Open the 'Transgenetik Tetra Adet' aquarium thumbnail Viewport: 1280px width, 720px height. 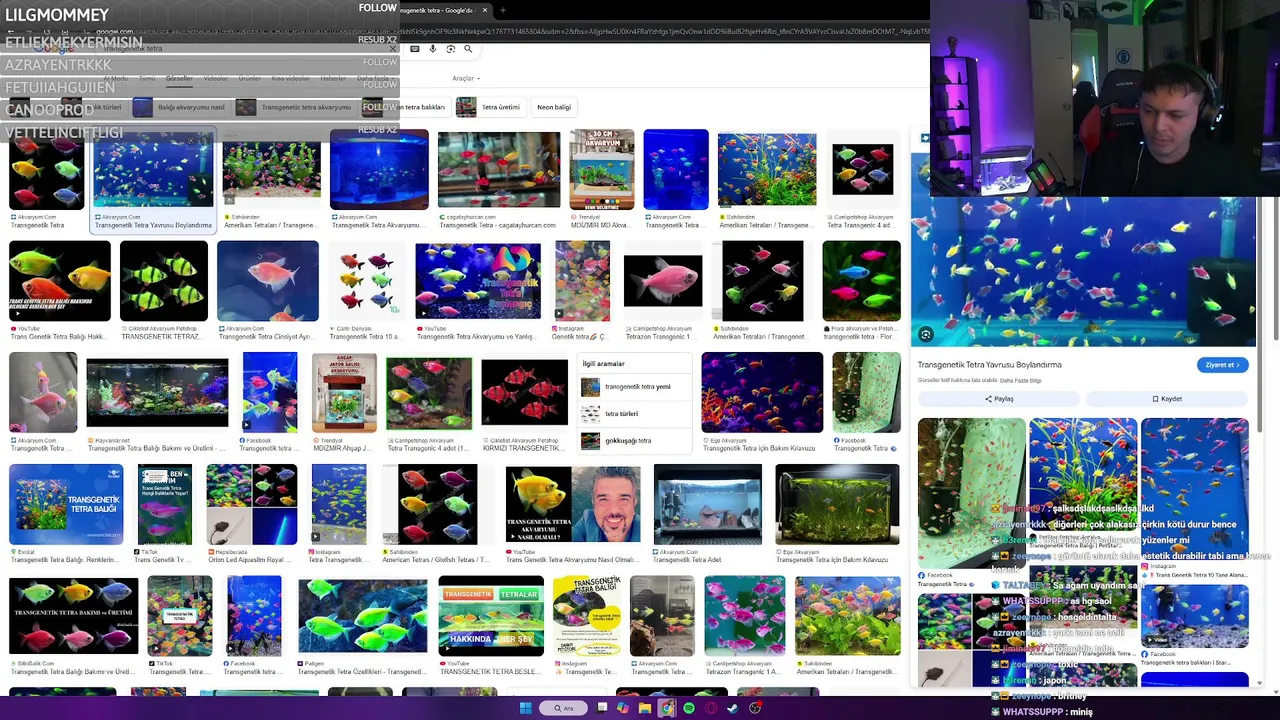coord(707,505)
